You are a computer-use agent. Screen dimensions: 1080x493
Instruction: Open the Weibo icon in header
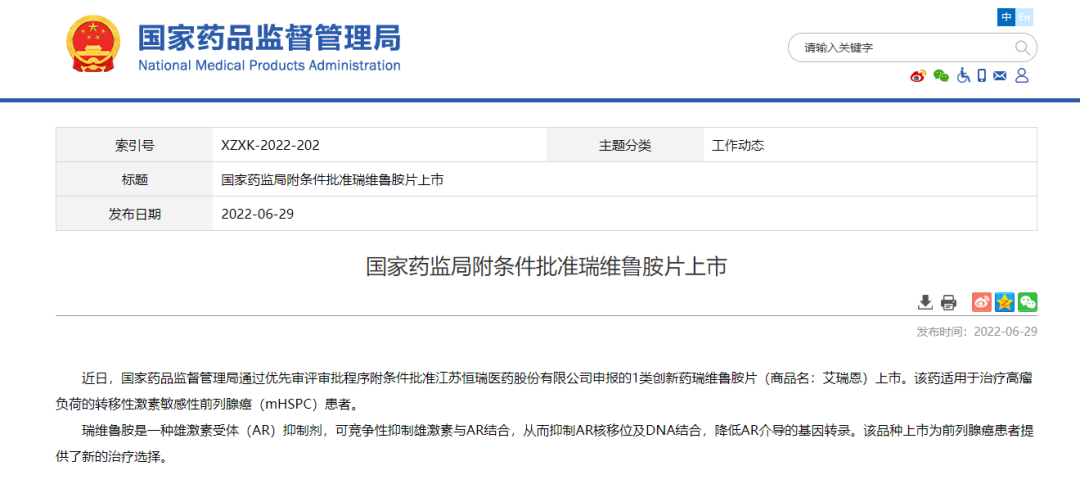pos(918,76)
